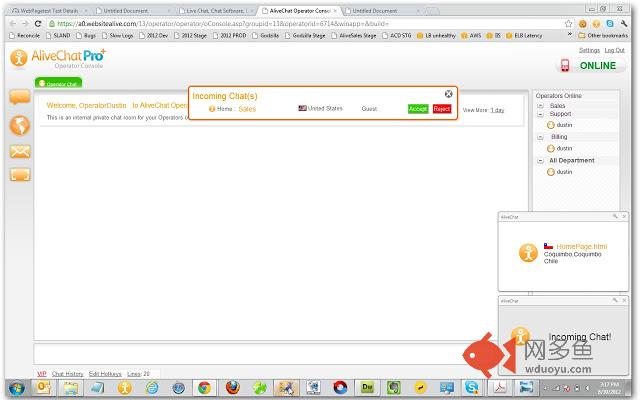Screen dimensions: 640x400
Task: Open the Chat History link
Action: (x=67, y=373)
